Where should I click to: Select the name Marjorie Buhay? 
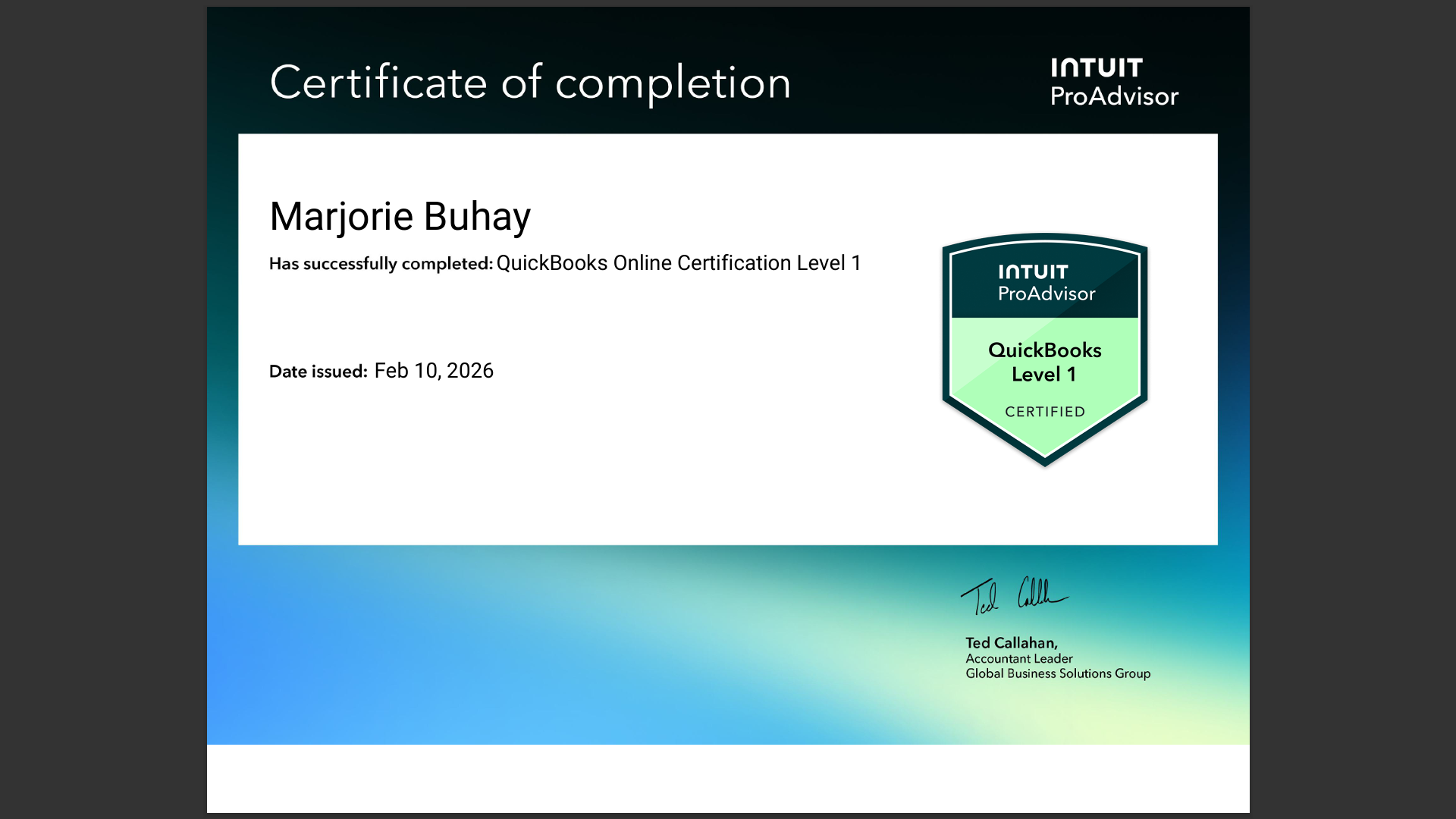(x=400, y=216)
